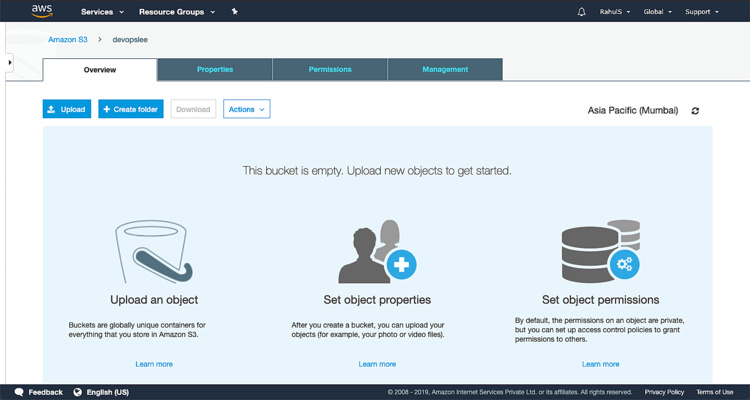Switch to the Permissions tab
Screen dimensions: 750x400
coord(330,70)
